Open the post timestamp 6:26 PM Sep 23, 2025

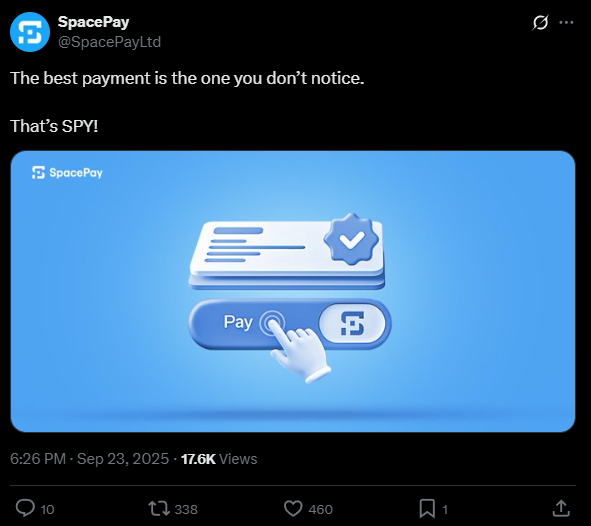[89, 459]
